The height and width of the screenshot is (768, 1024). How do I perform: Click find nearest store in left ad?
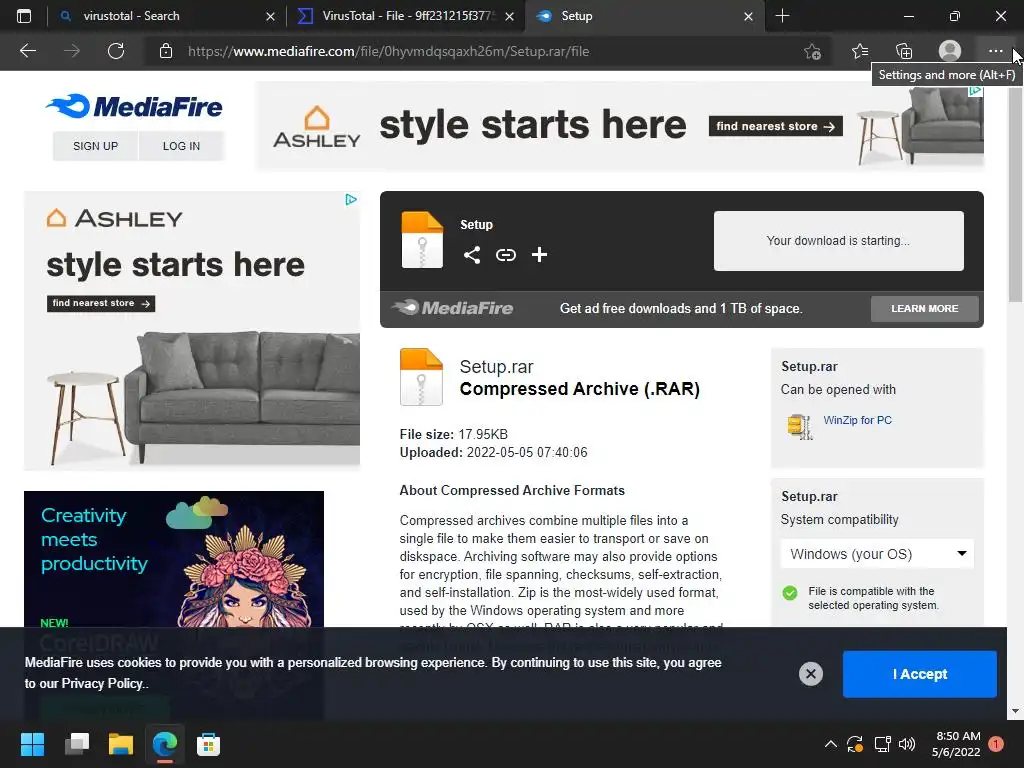(101, 303)
